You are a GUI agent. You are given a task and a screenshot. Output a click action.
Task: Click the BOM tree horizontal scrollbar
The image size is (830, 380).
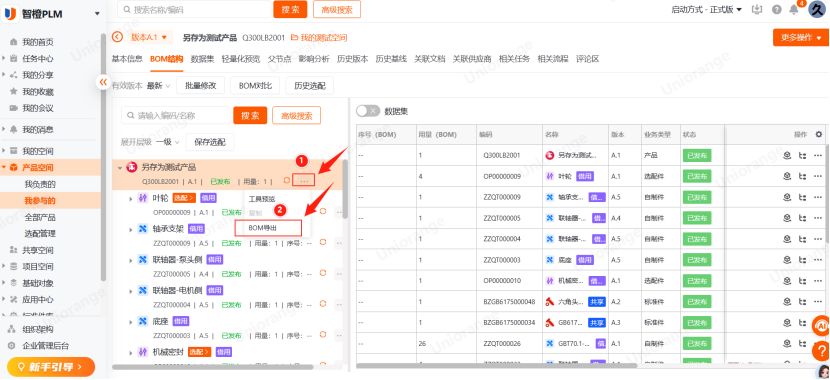pos(213,366)
